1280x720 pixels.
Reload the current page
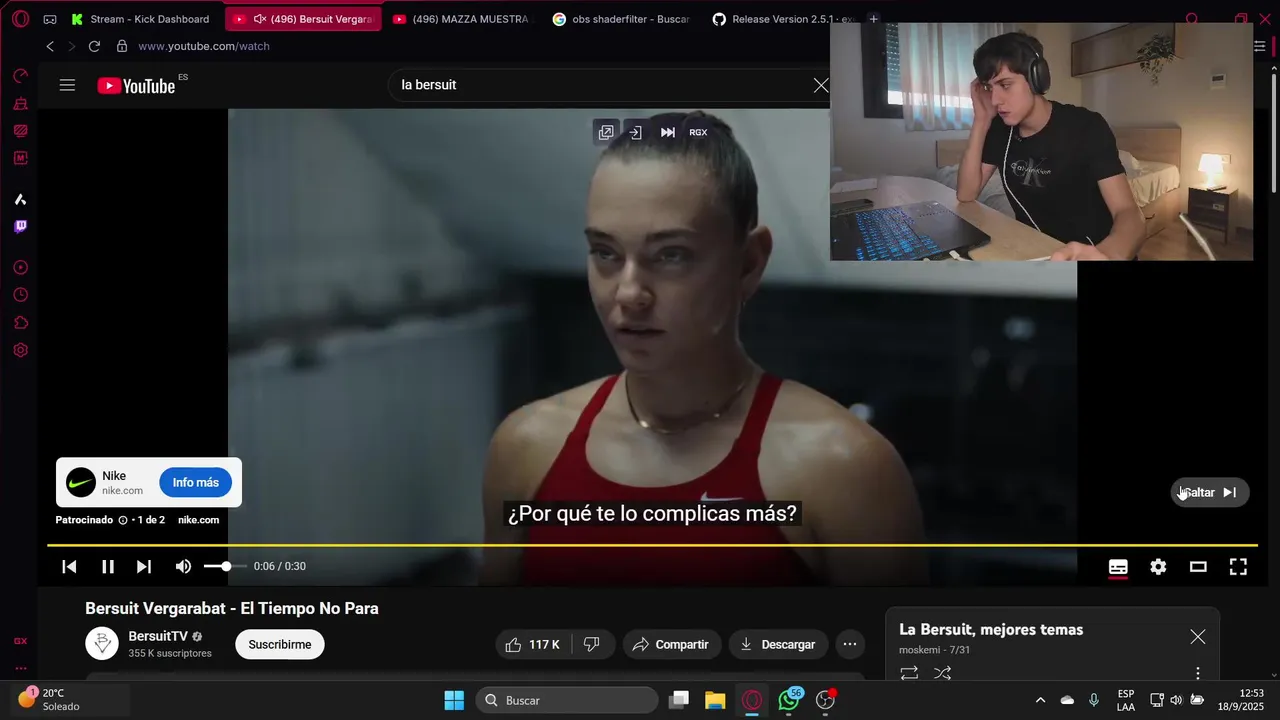[x=94, y=46]
